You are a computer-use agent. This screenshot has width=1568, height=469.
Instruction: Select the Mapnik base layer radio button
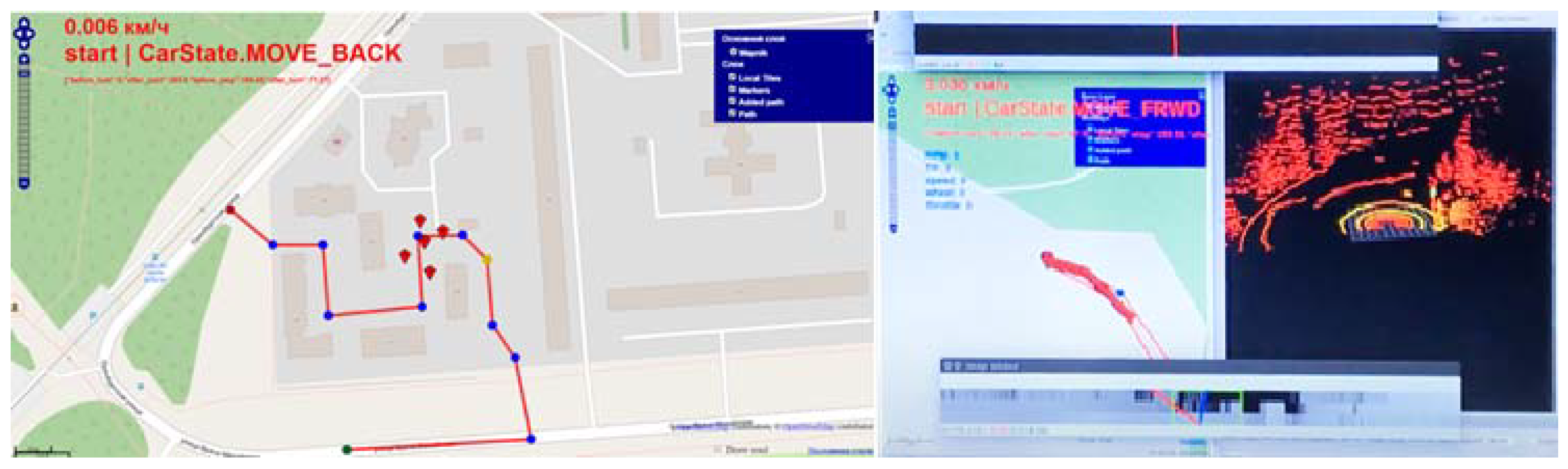734,52
